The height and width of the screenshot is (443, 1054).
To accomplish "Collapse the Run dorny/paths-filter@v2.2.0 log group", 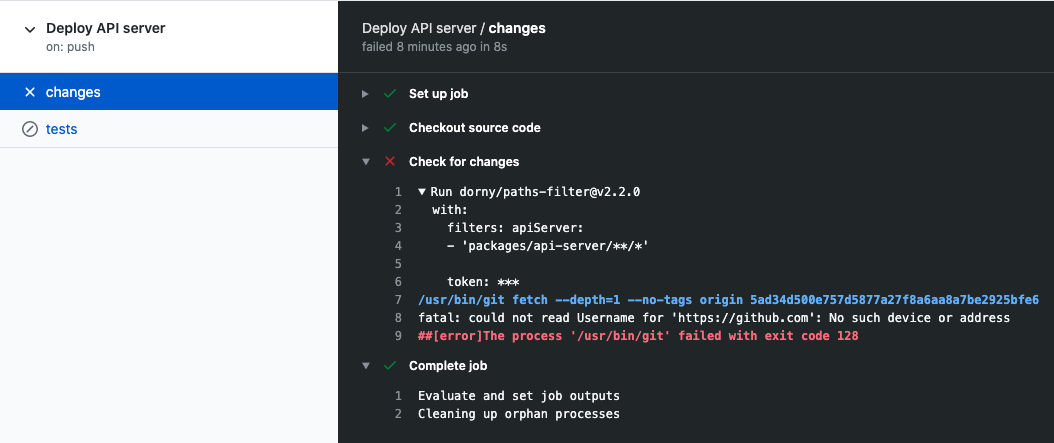I will 422,192.
